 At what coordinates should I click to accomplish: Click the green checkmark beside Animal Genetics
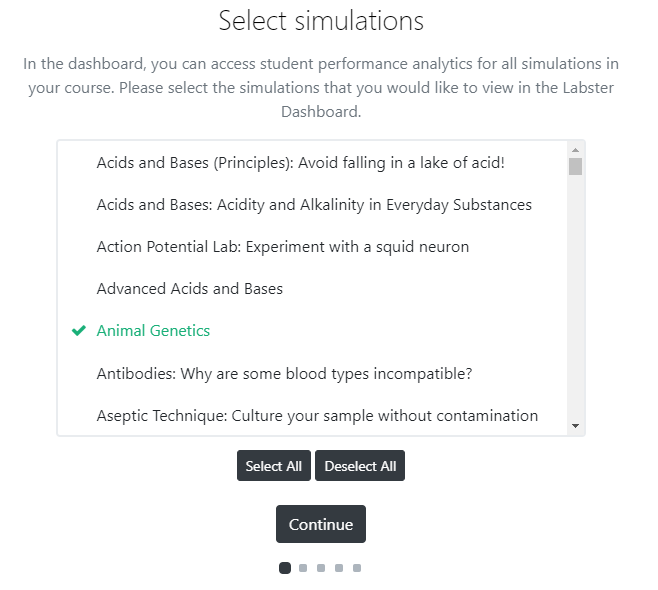point(79,331)
